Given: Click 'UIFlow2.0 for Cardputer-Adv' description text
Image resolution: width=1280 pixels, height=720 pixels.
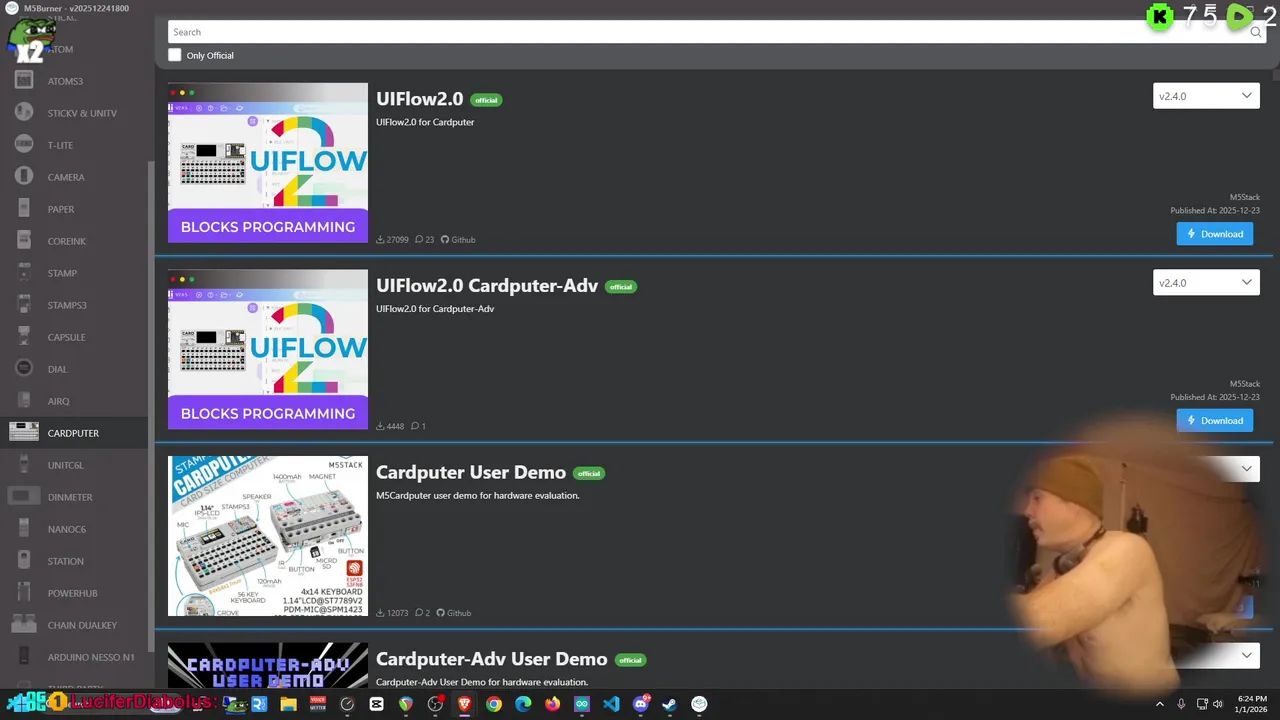Looking at the screenshot, I should pos(435,309).
